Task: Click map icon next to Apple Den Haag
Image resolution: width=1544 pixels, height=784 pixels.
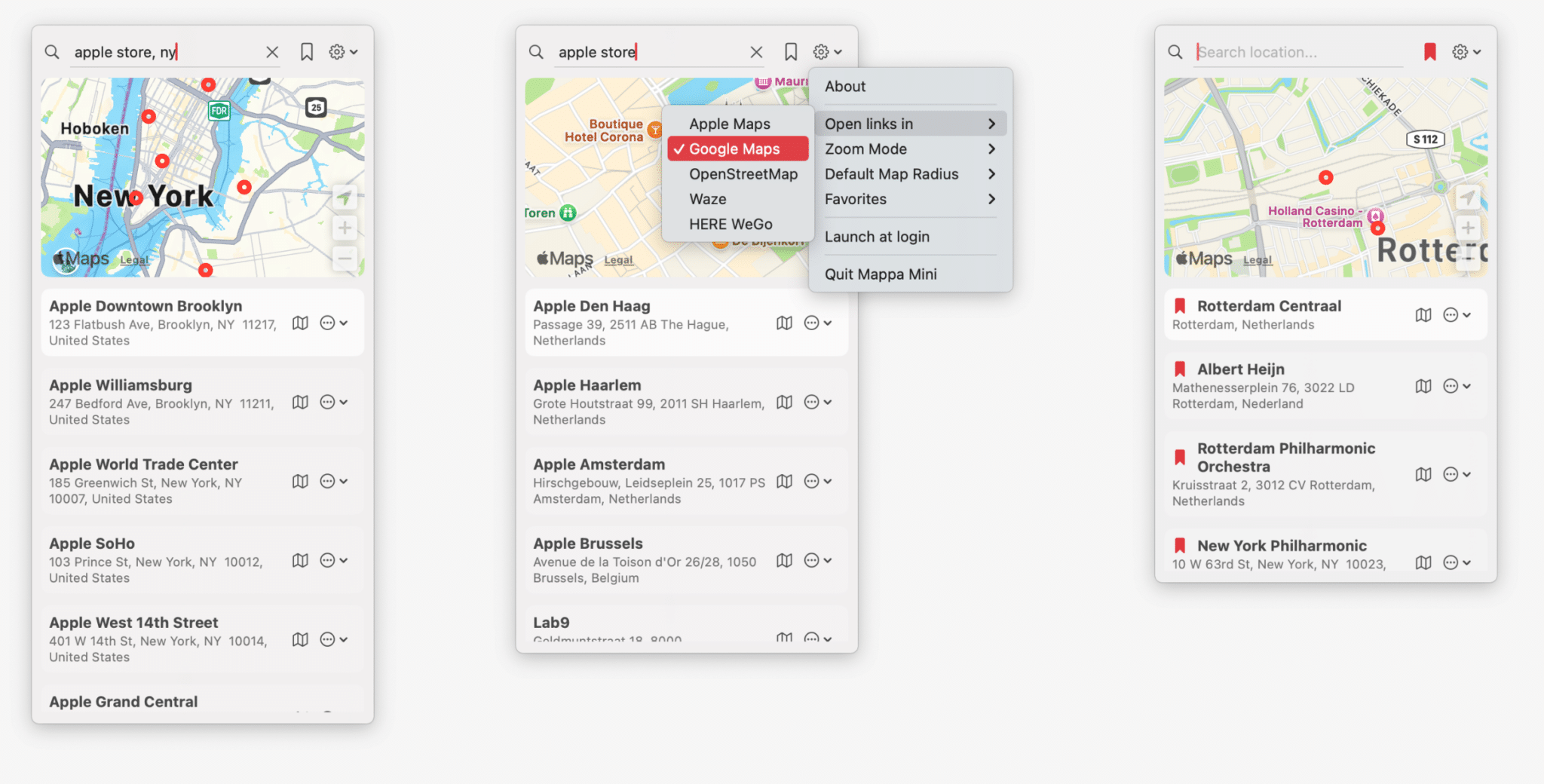Action: click(784, 323)
